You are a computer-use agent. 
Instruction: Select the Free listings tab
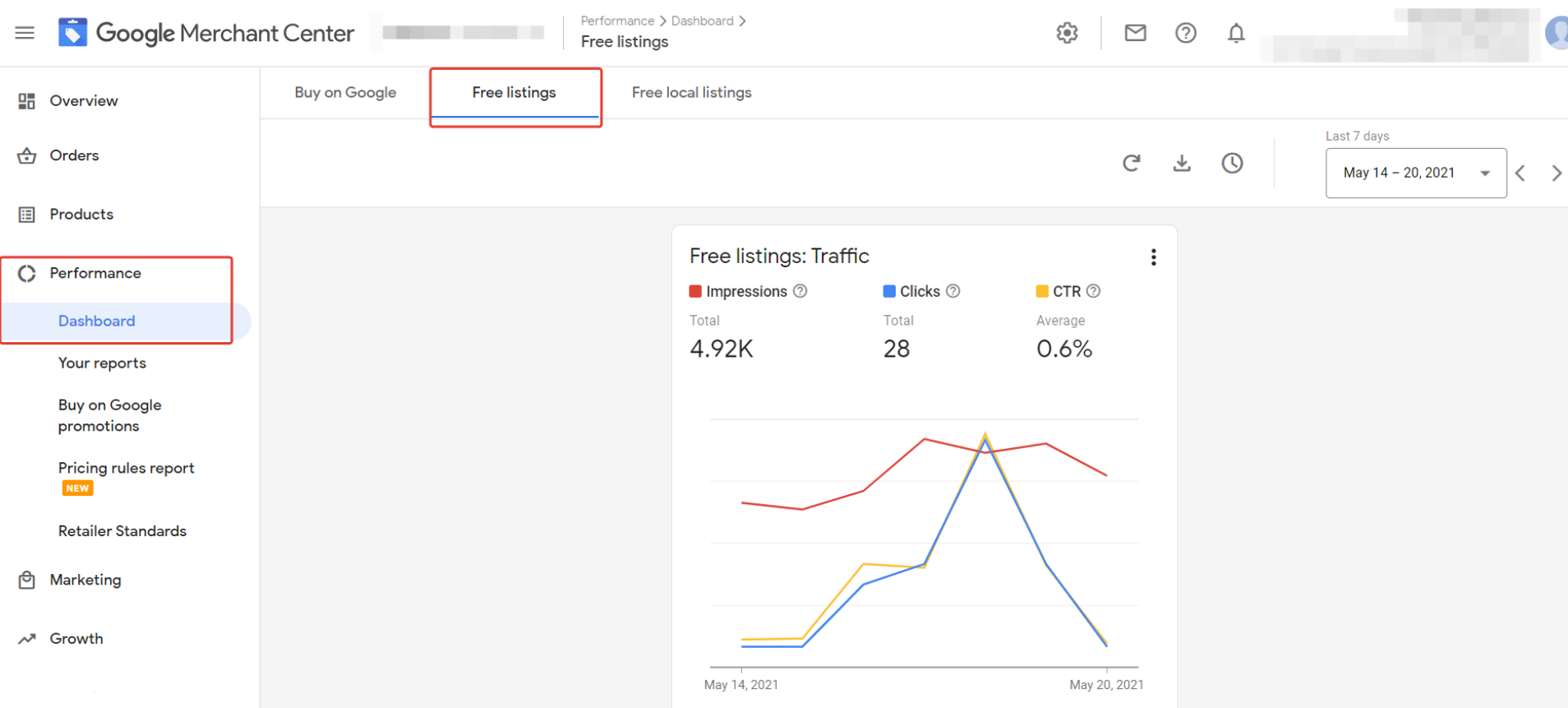(514, 93)
